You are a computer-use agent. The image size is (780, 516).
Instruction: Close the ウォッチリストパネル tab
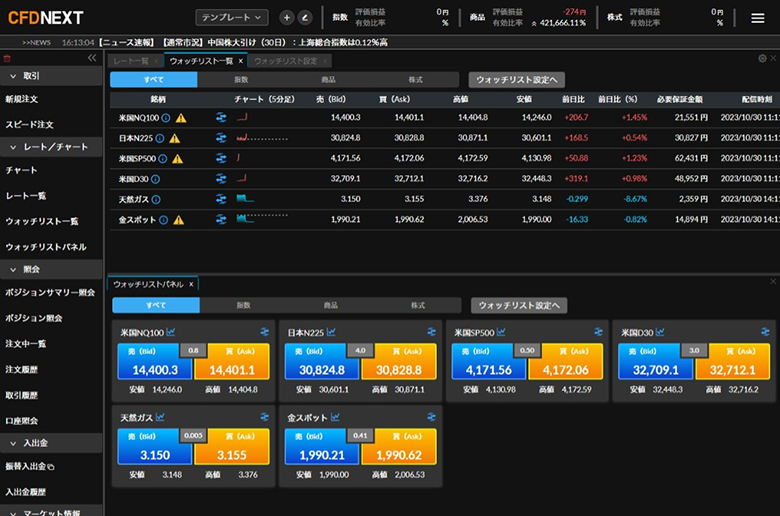click(192, 284)
